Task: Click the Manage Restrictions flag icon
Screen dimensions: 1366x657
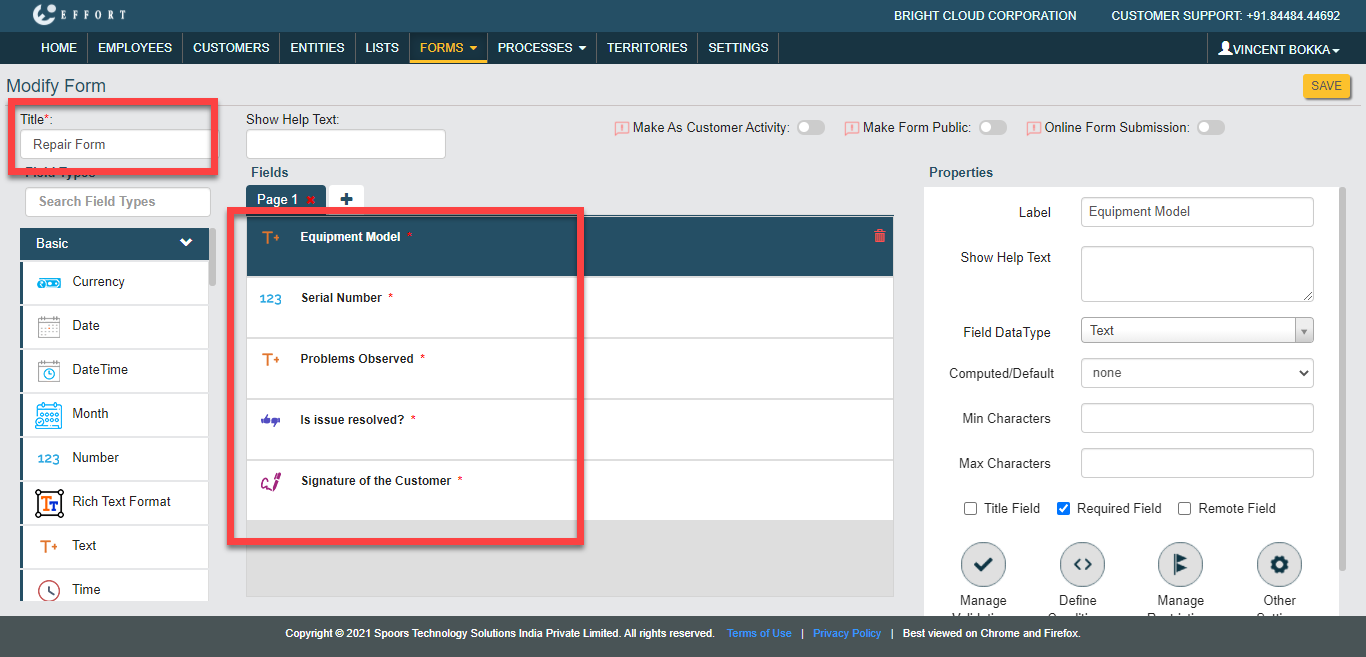Action: [1180, 564]
